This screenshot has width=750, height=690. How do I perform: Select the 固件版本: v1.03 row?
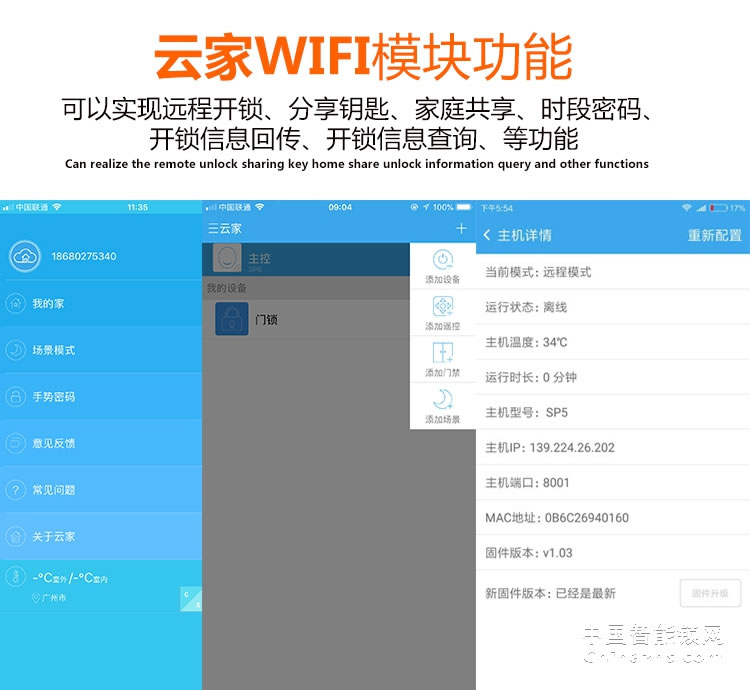pyautogui.click(x=613, y=553)
